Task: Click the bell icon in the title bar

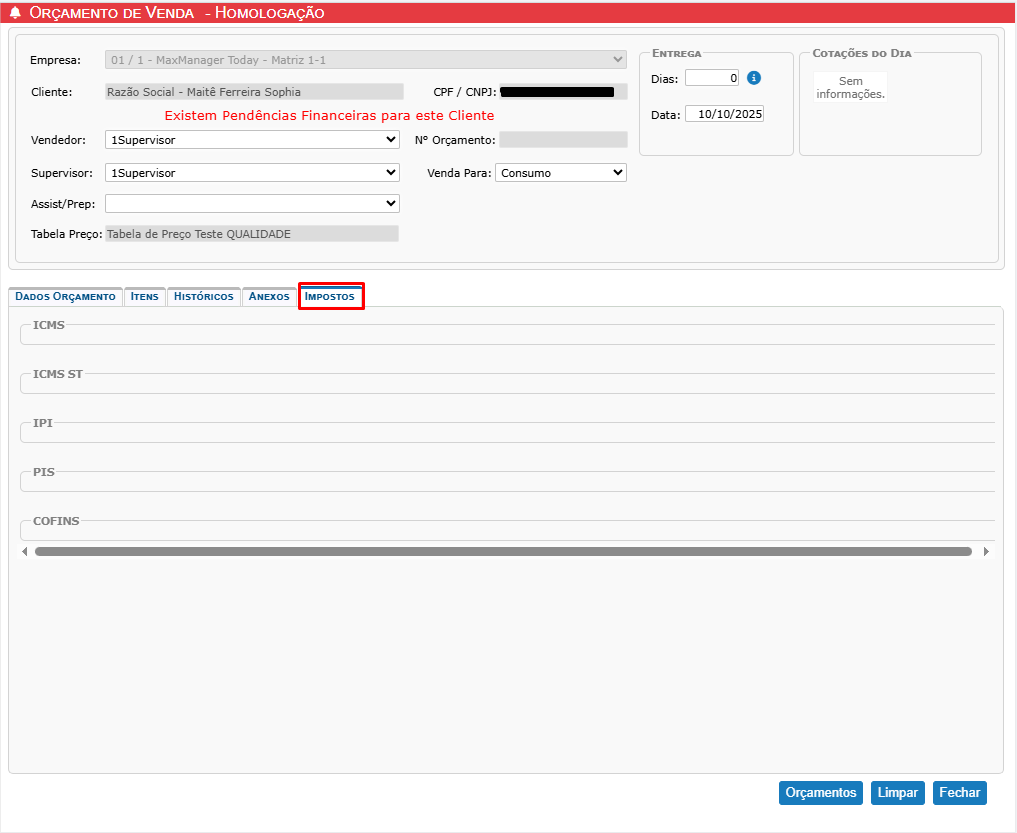Action: pos(16,13)
